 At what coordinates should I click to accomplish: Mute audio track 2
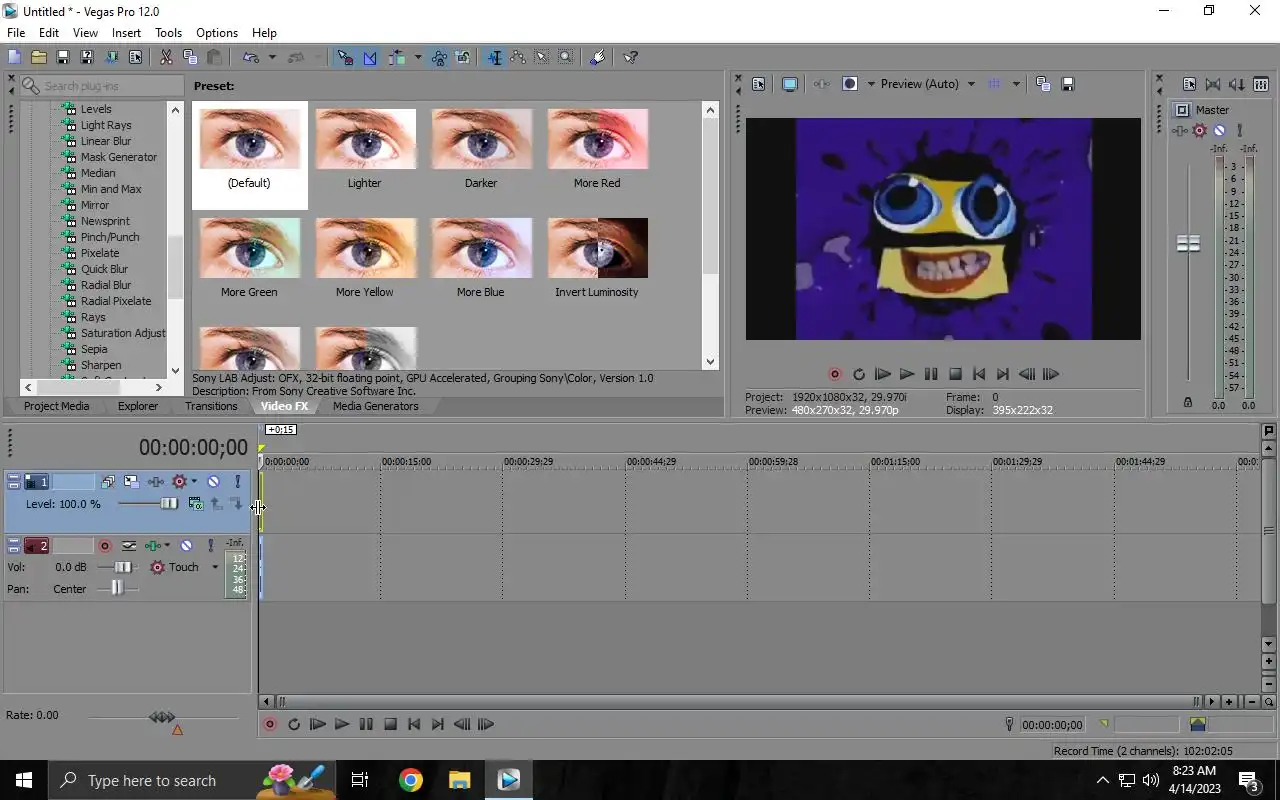tap(186, 546)
